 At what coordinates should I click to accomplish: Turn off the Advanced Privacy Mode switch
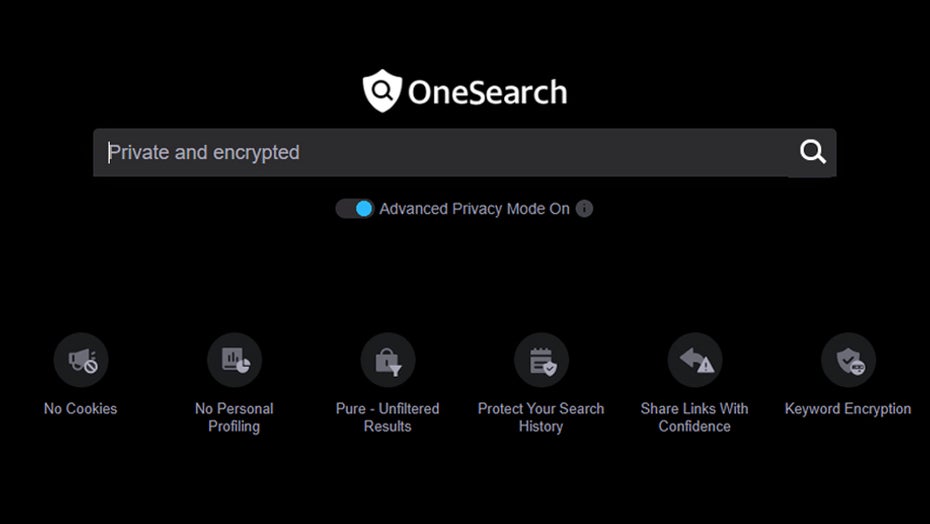[x=354, y=209]
